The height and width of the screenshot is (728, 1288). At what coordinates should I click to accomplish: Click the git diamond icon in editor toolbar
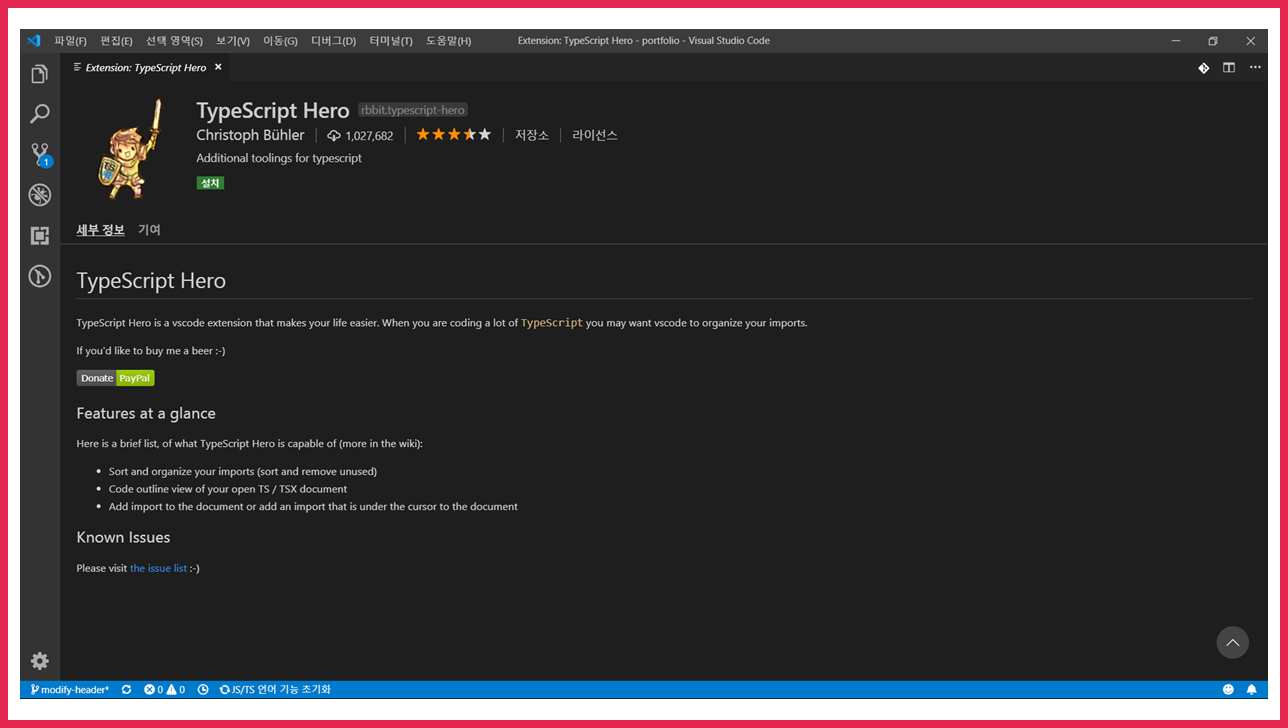(1204, 68)
